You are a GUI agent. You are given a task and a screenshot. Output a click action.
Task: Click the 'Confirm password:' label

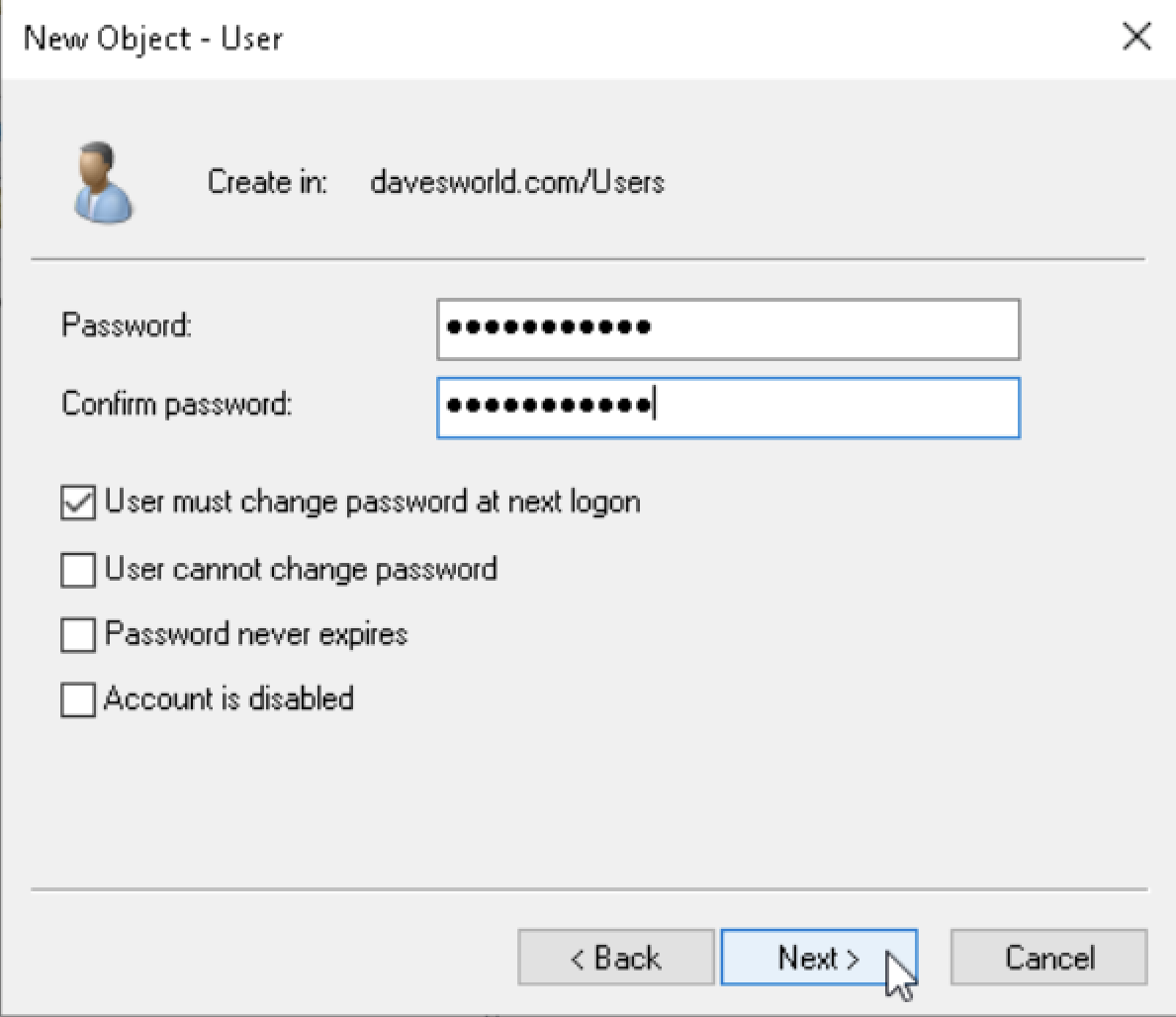coord(177,405)
